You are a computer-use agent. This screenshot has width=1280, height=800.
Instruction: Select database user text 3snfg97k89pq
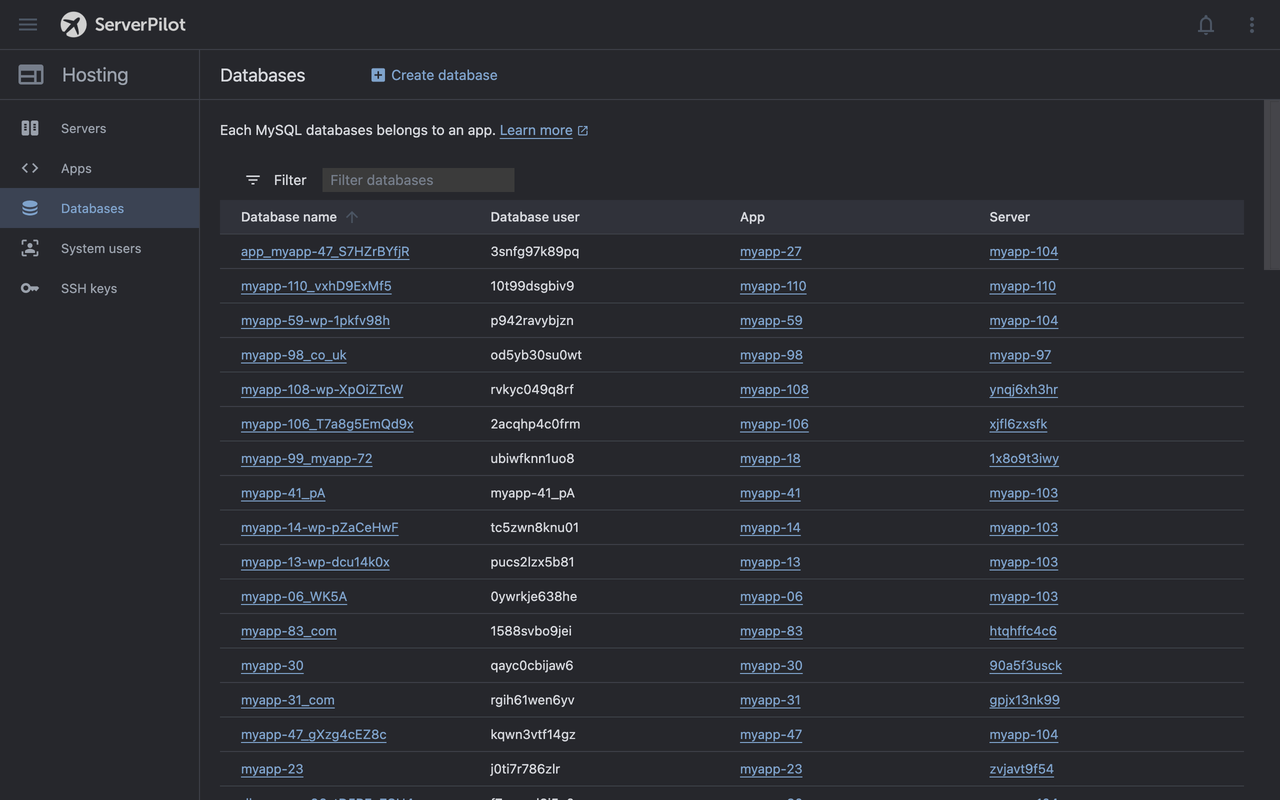point(535,252)
